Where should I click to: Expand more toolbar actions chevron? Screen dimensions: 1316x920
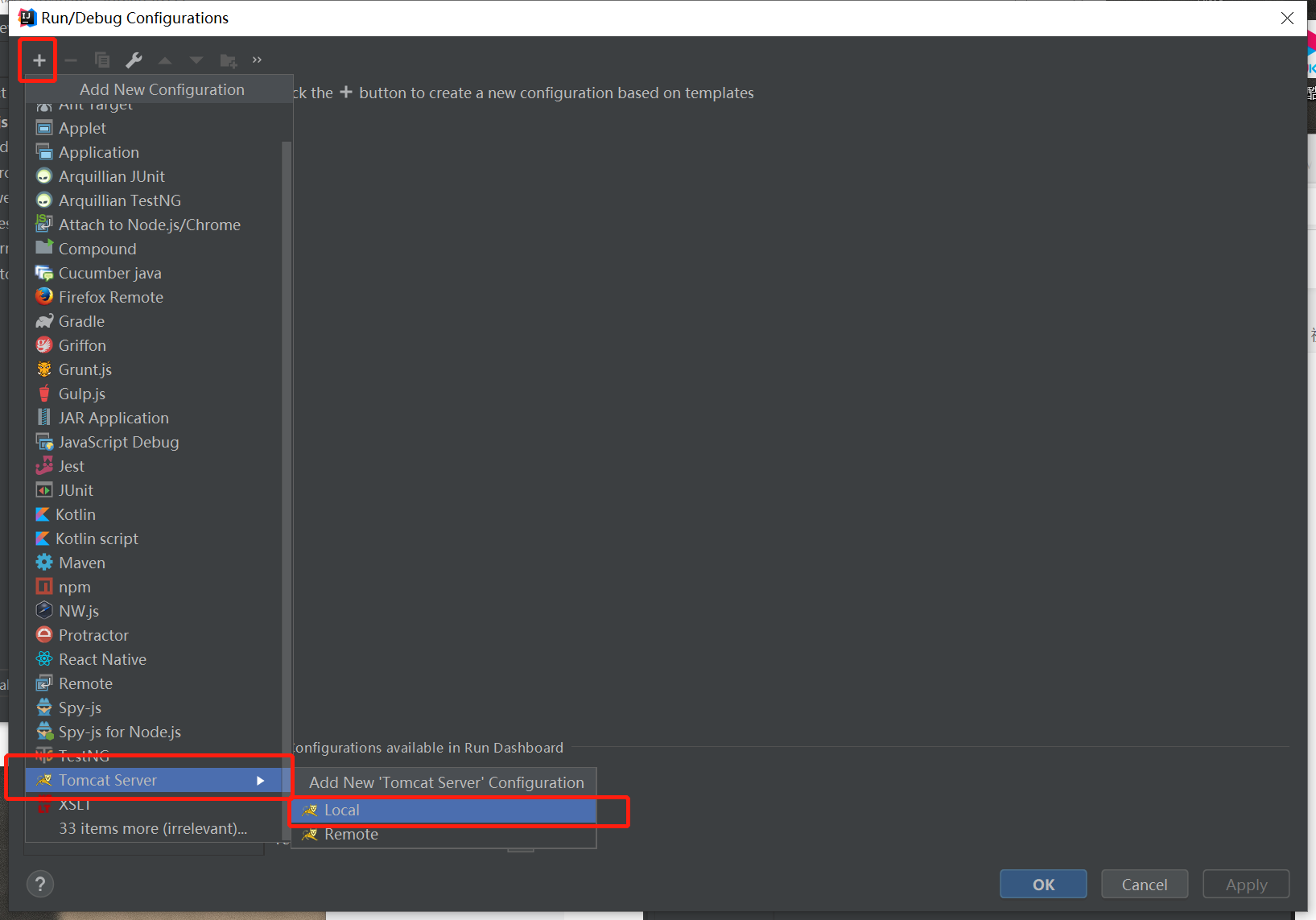pyautogui.click(x=257, y=60)
